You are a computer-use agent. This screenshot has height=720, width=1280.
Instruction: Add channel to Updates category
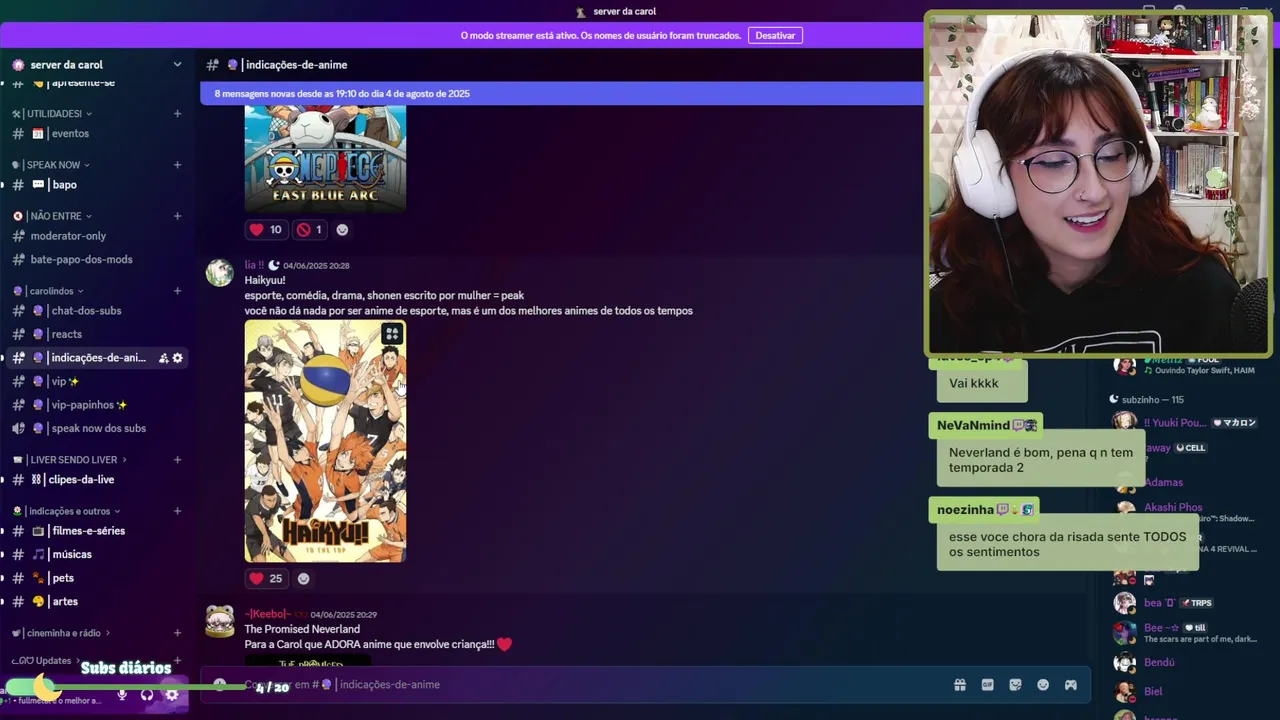pyautogui.click(x=177, y=661)
